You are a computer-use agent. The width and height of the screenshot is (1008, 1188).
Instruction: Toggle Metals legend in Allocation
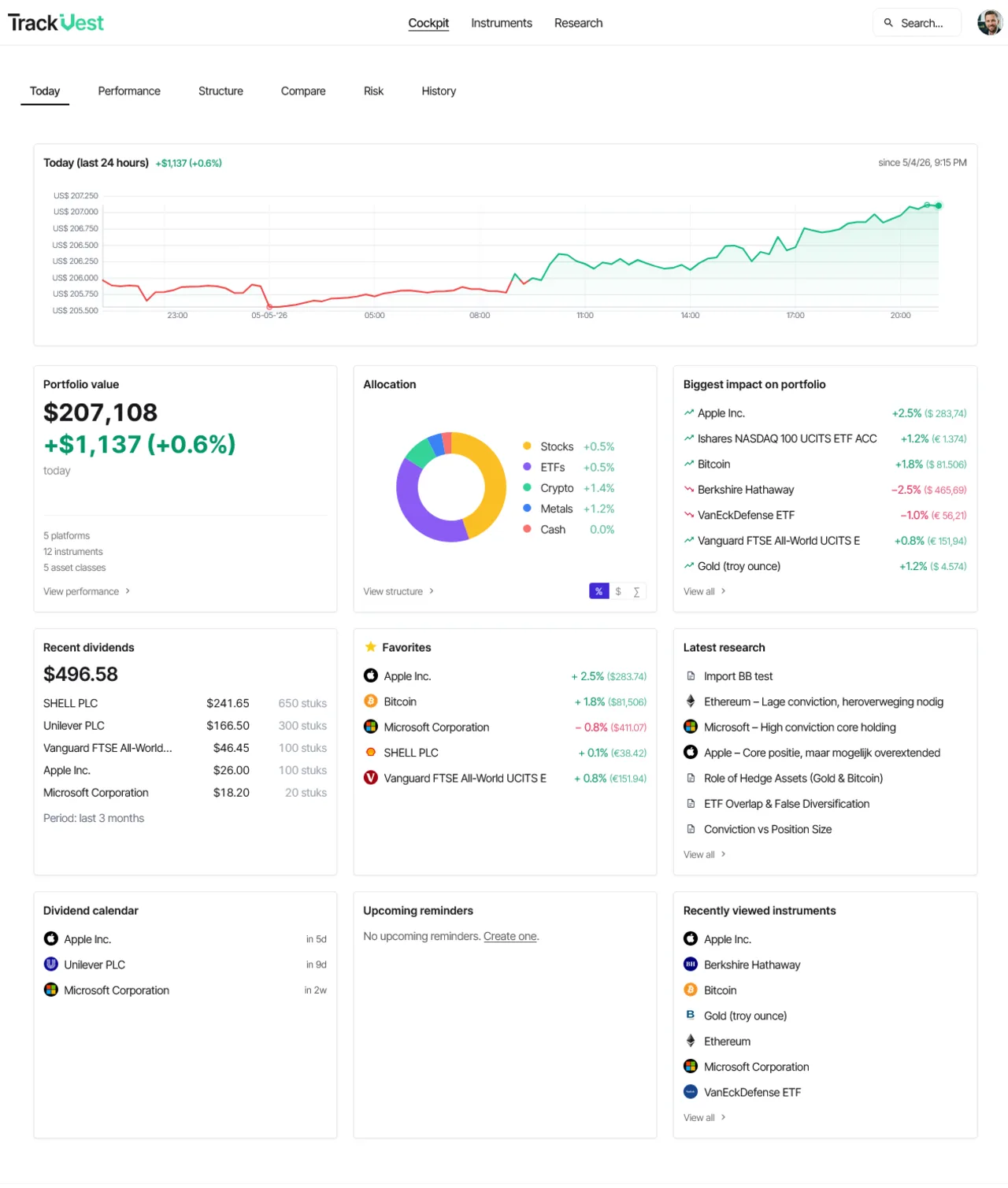[569, 509]
